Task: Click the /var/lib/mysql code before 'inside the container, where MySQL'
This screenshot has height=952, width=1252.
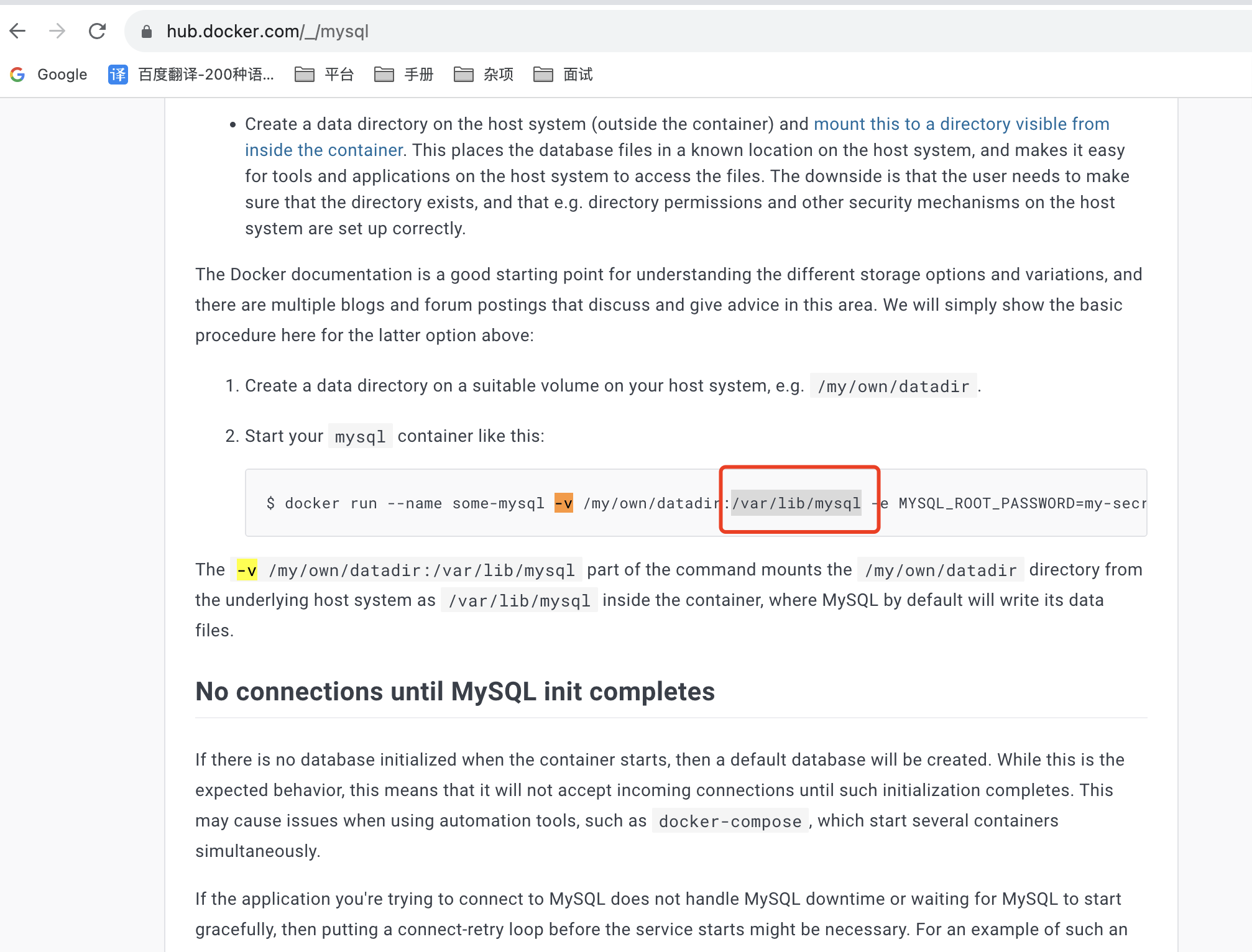Action: (519, 601)
